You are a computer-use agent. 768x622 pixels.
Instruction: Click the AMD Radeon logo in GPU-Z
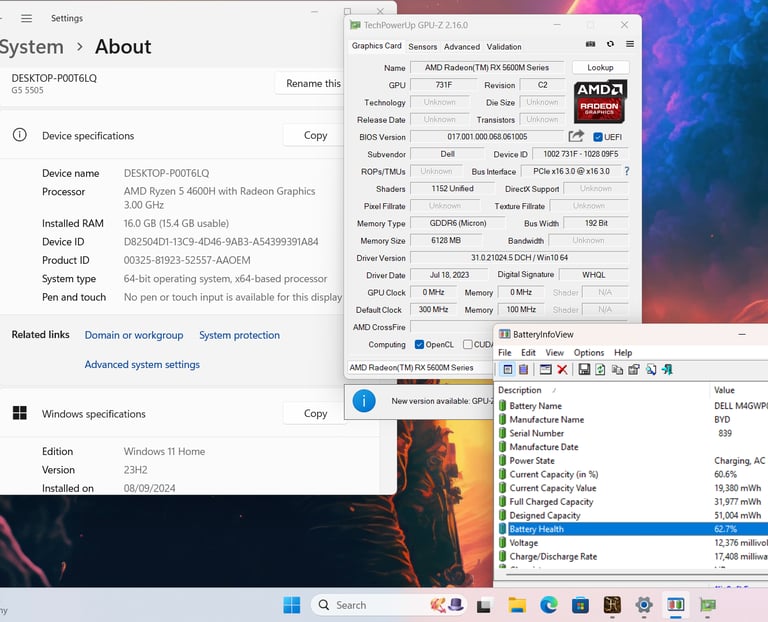pos(600,100)
